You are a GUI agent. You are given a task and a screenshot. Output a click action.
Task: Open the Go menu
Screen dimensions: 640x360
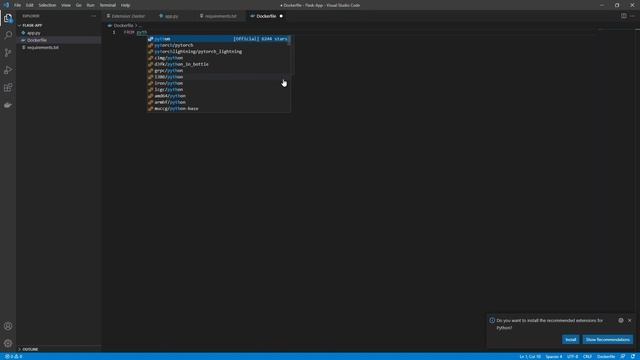click(x=78, y=5)
